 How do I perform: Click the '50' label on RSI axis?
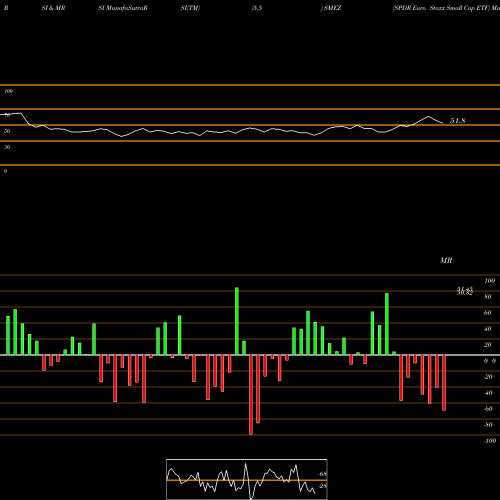(x=7, y=131)
